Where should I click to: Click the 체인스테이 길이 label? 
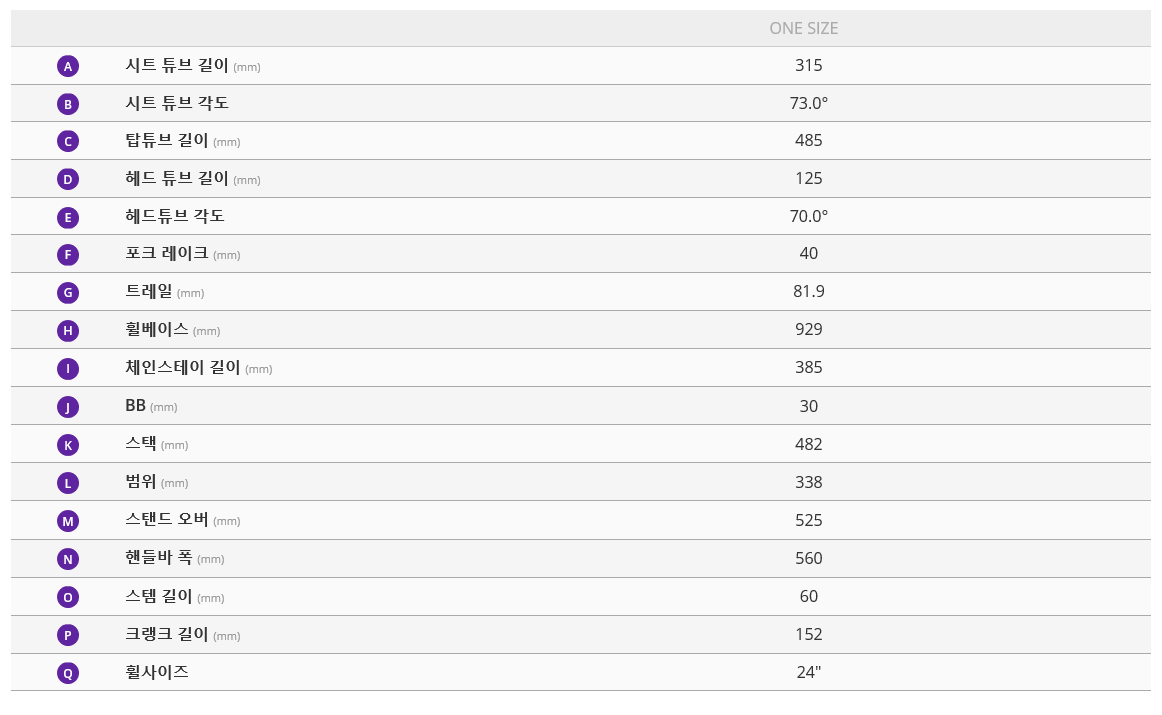(x=183, y=367)
